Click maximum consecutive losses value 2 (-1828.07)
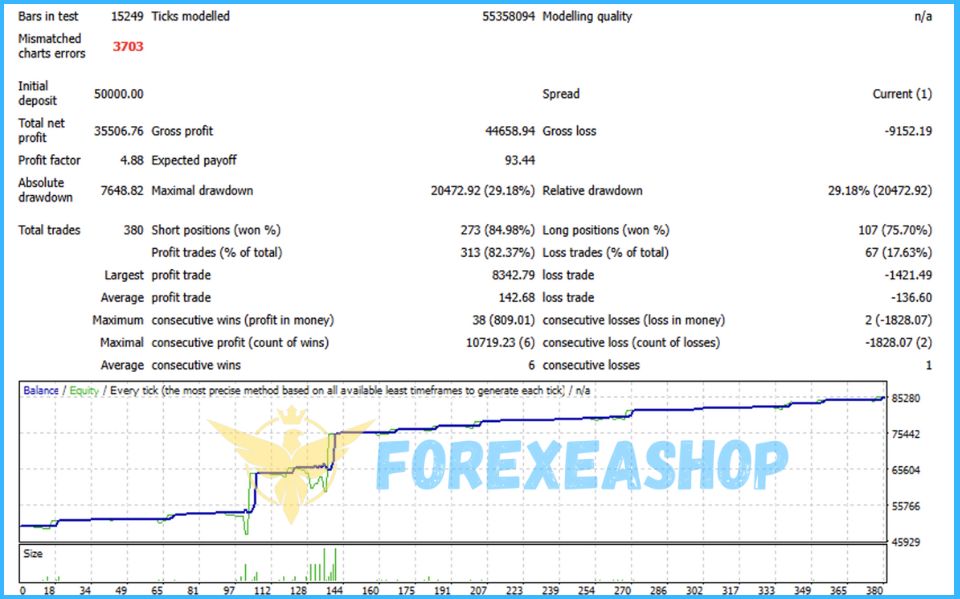The image size is (960, 599). tap(898, 320)
